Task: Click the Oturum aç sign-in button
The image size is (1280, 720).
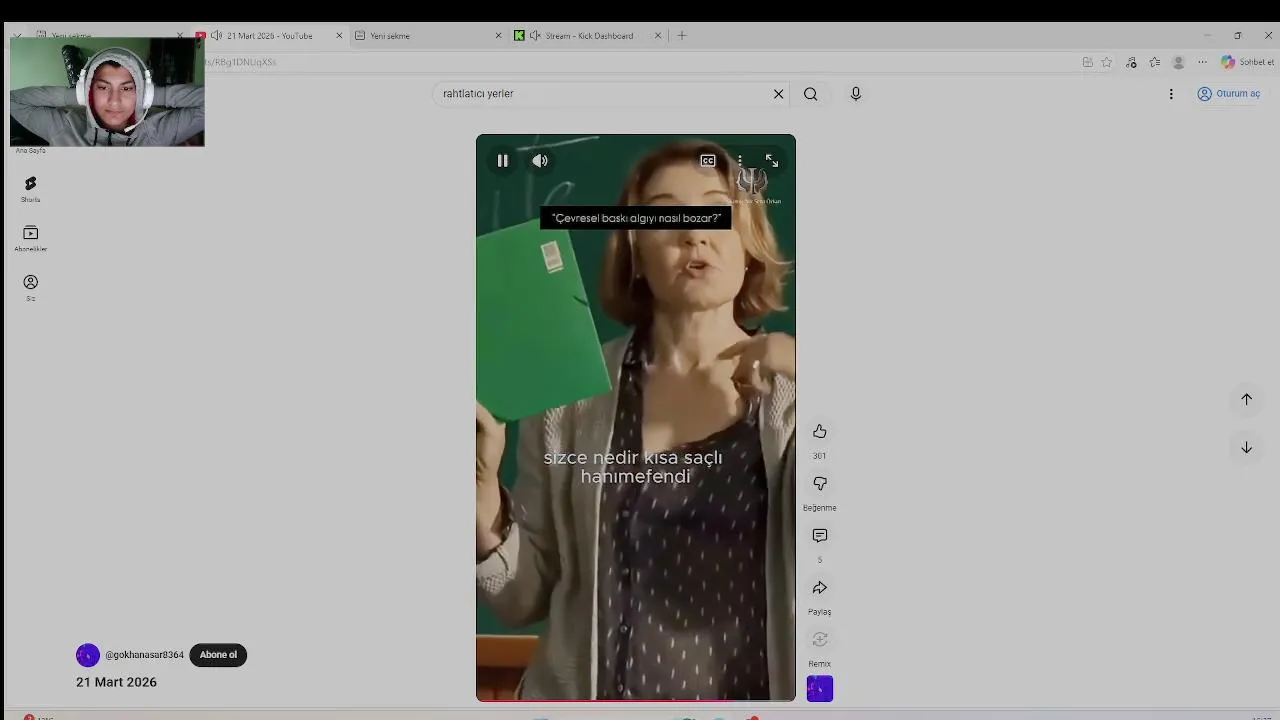Action: click(1229, 94)
